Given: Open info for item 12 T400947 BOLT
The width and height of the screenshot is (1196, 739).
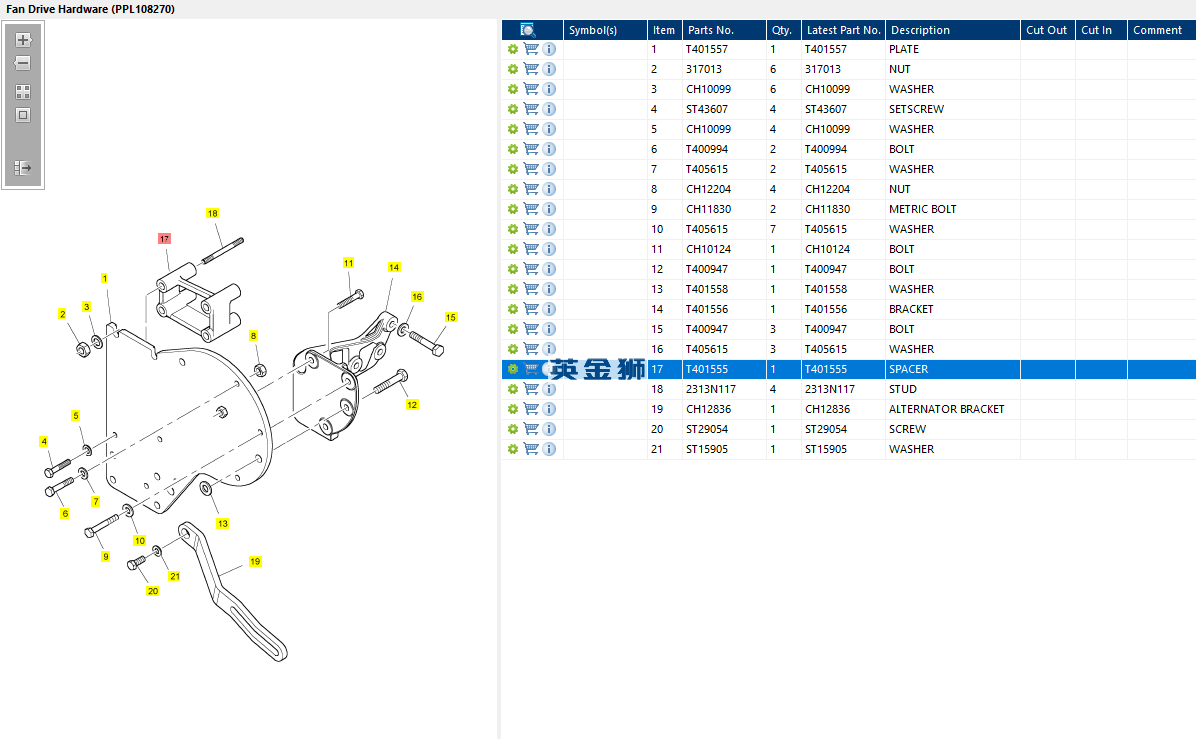Looking at the screenshot, I should pyautogui.click(x=549, y=269).
